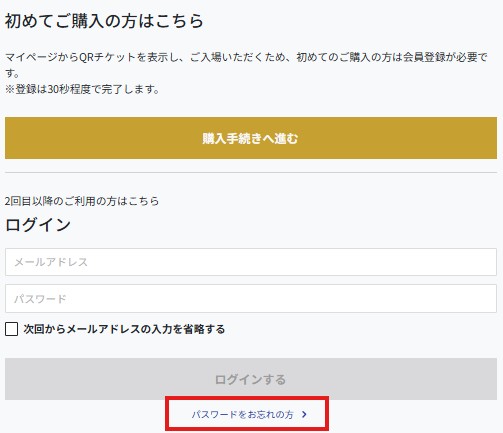The width and height of the screenshot is (503, 433).
Task: Click the 初めてご購入の方はこちら heading
Action: point(104,21)
